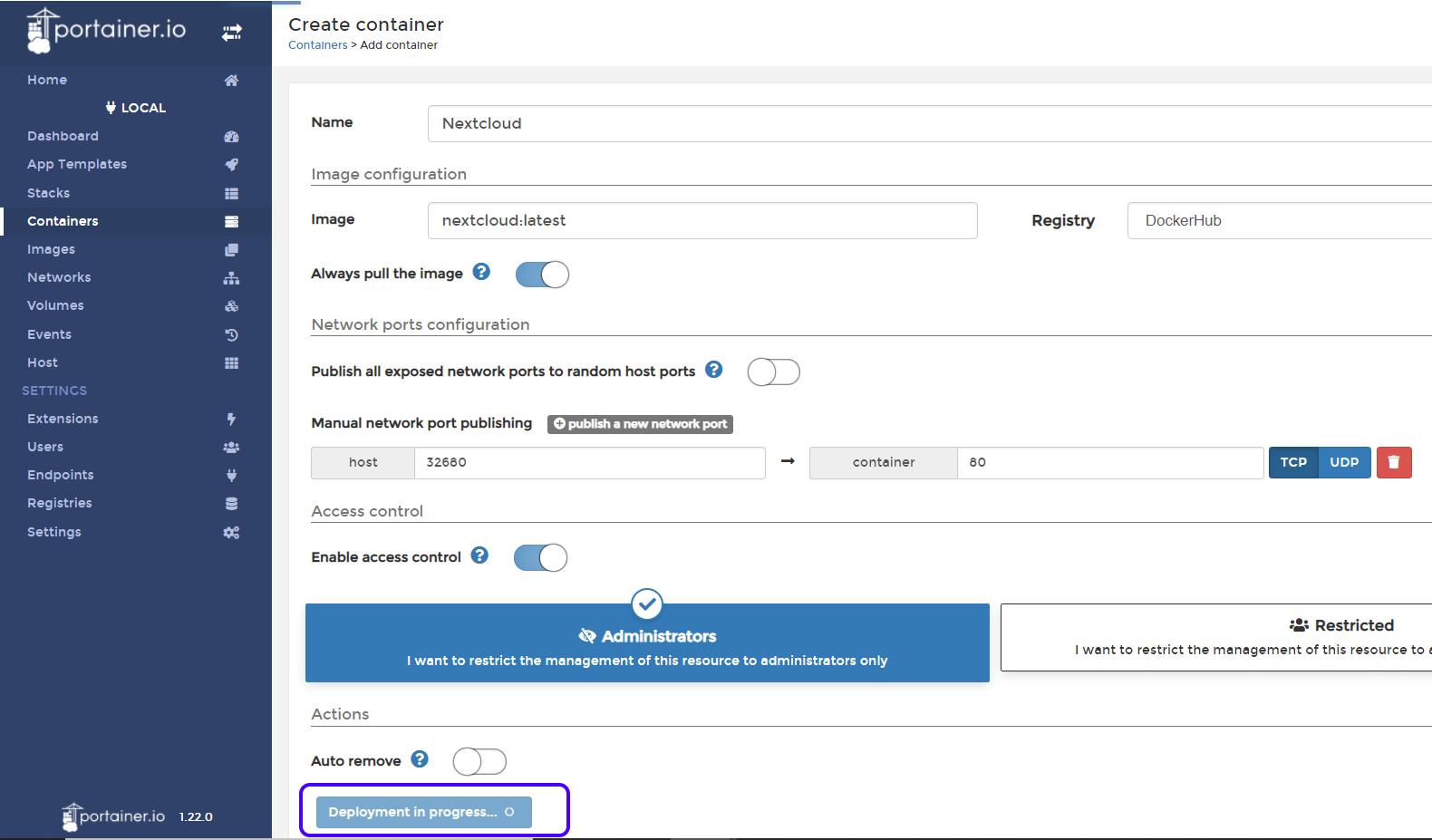Click the Host grid icon
Viewport: 1432px width, 840px height.
coord(231,362)
